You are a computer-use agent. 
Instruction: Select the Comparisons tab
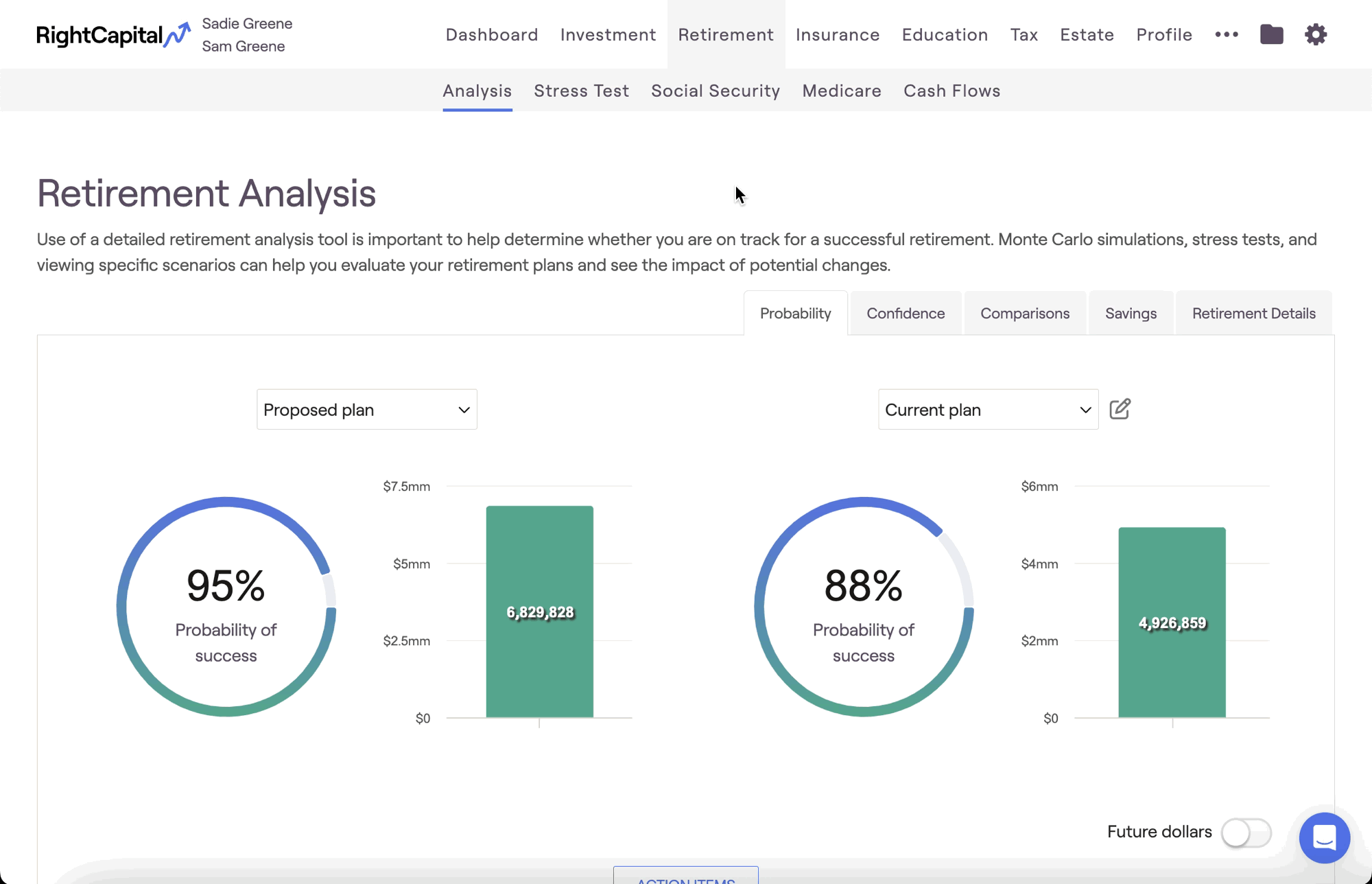click(1025, 314)
